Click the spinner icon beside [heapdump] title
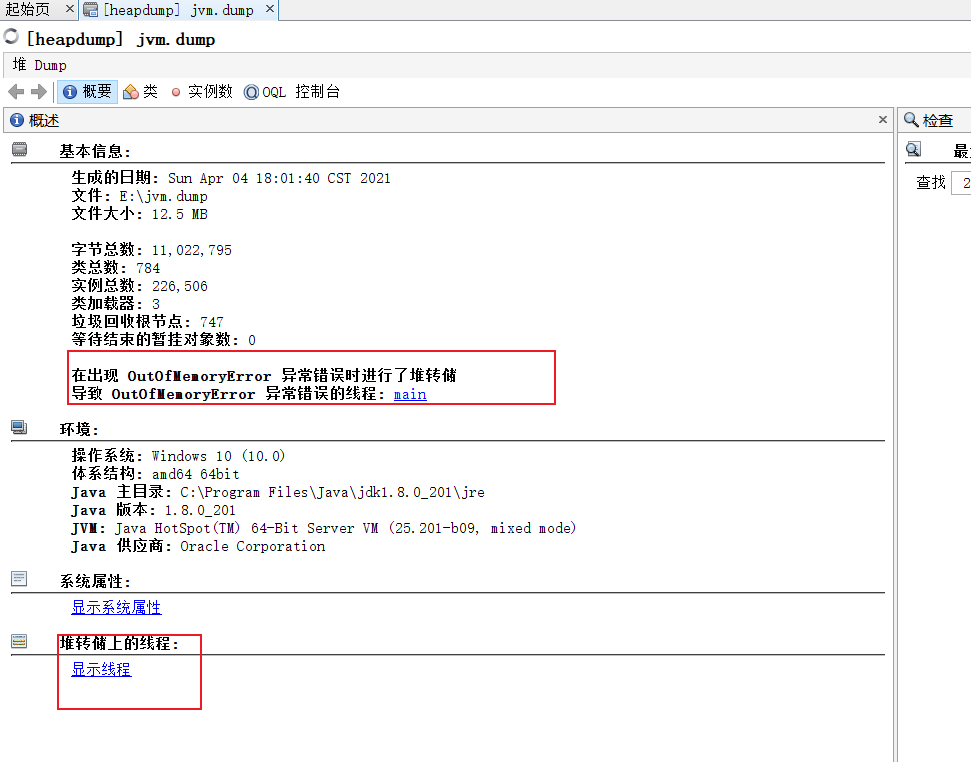Image resolution: width=971 pixels, height=762 pixels. [x=11, y=37]
